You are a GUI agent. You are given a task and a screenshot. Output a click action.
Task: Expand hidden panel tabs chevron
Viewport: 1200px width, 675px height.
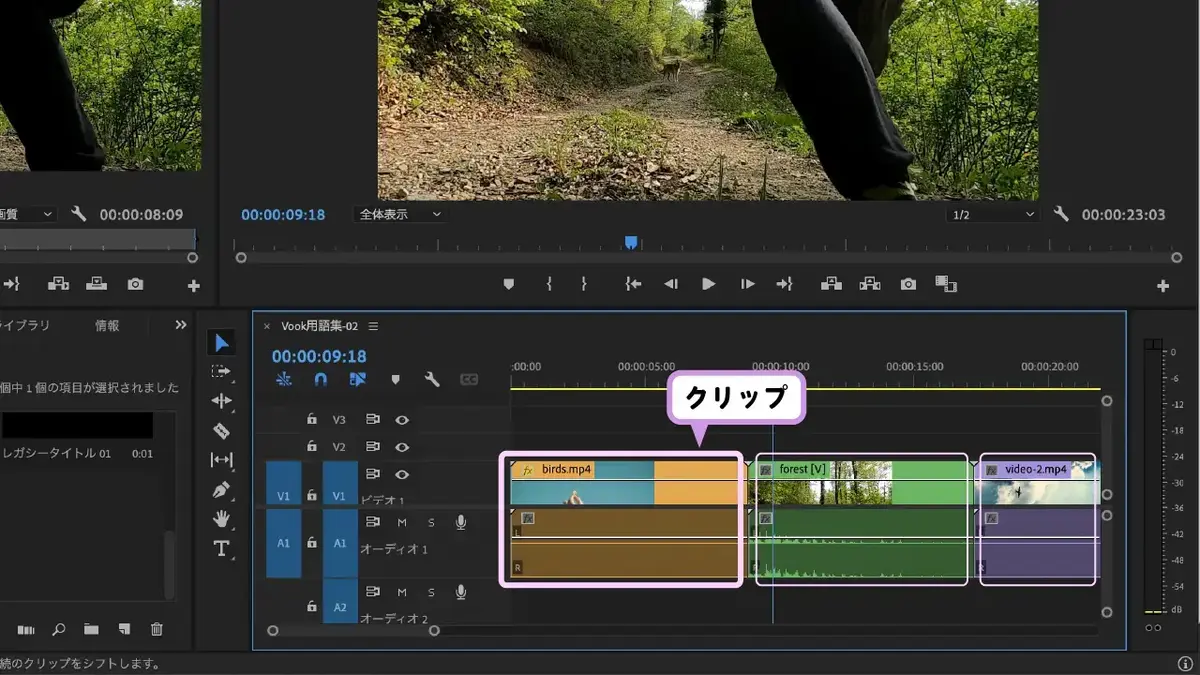point(181,325)
